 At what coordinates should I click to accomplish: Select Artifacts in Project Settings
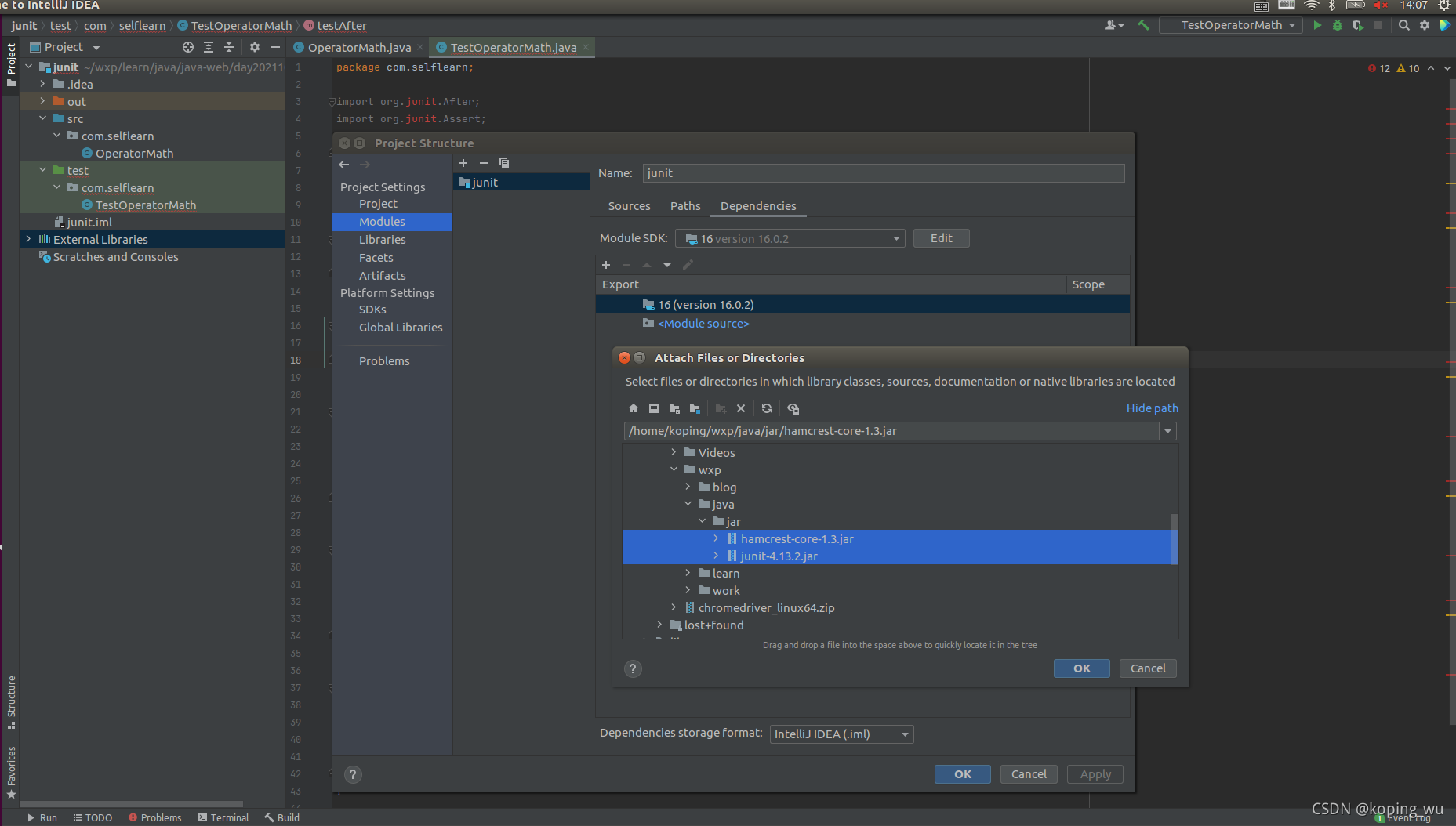383,276
